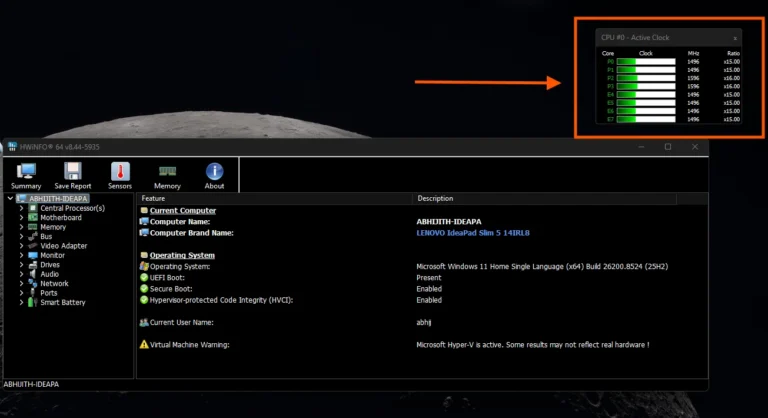Viewport: 768px width, 418px height.
Task: Click the E7 core clock bar
Action: pyautogui.click(x=646, y=119)
